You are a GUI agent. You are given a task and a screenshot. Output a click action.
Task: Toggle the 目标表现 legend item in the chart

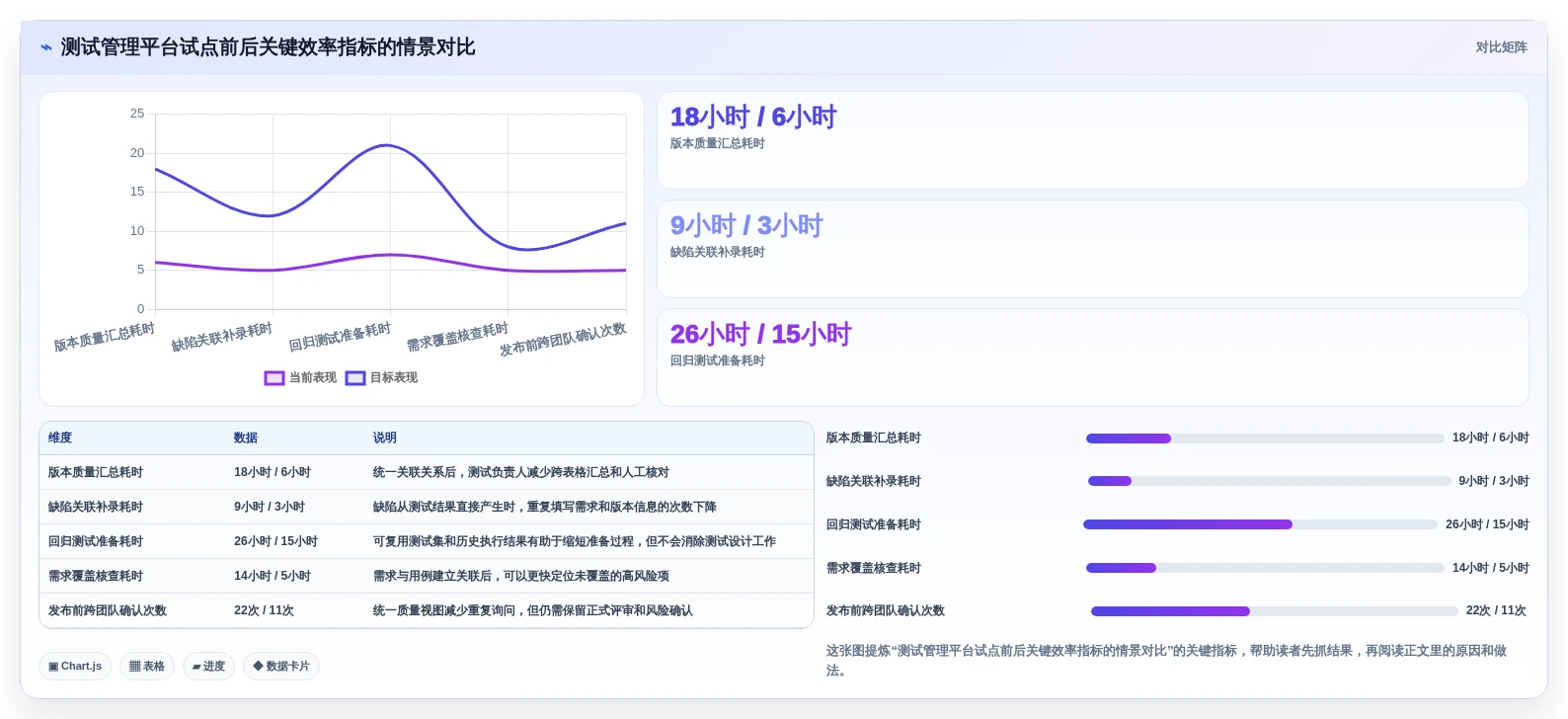[382, 378]
